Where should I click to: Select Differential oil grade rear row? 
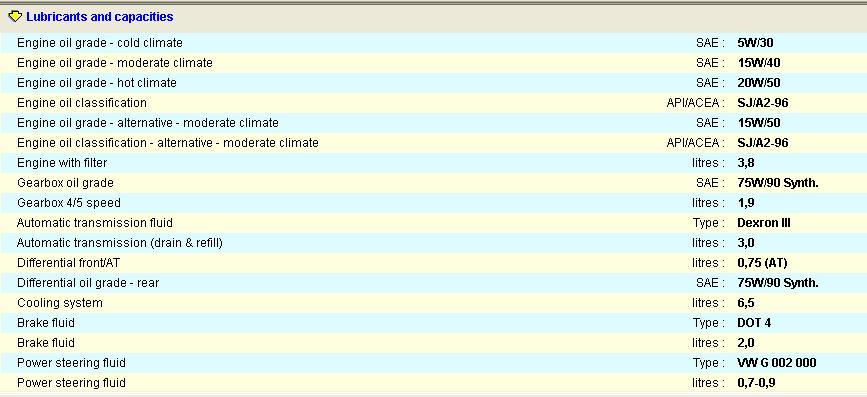pyautogui.click(x=434, y=283)
